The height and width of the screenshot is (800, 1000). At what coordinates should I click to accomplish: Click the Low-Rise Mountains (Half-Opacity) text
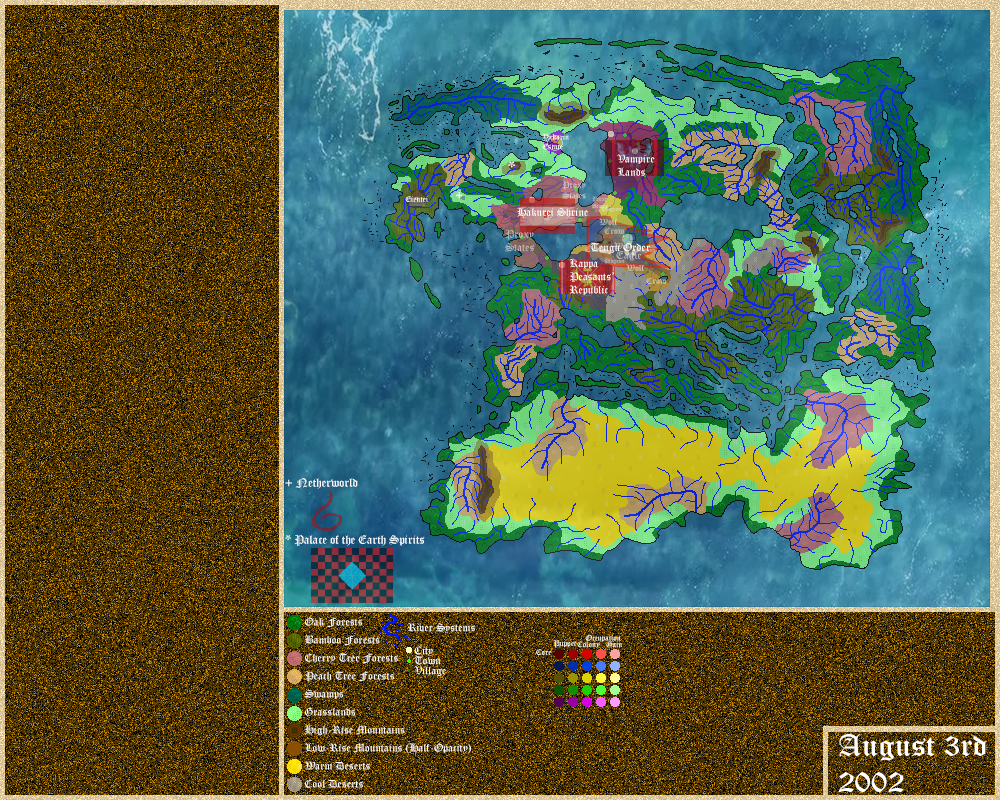[x=388, y=748]
